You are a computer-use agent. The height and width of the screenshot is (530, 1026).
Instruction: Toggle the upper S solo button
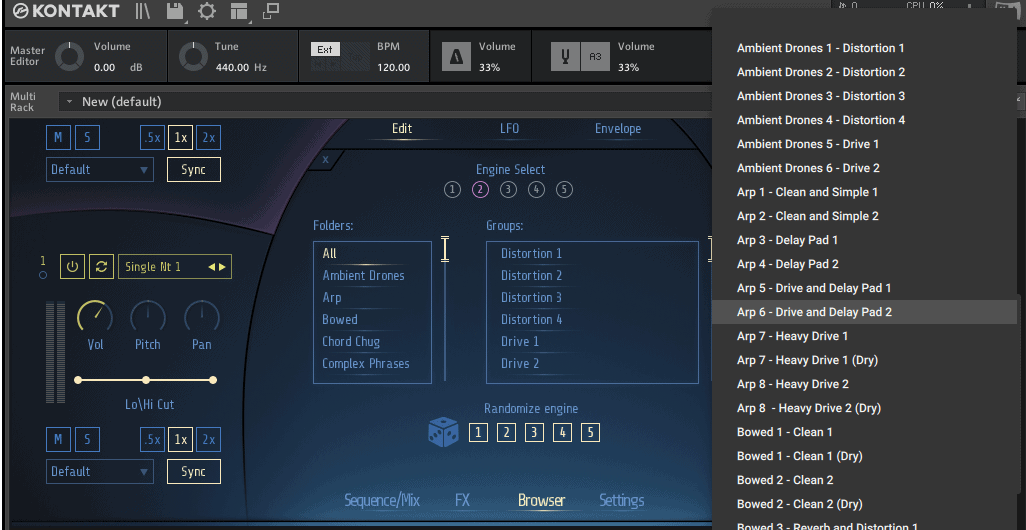click(87, 138)
